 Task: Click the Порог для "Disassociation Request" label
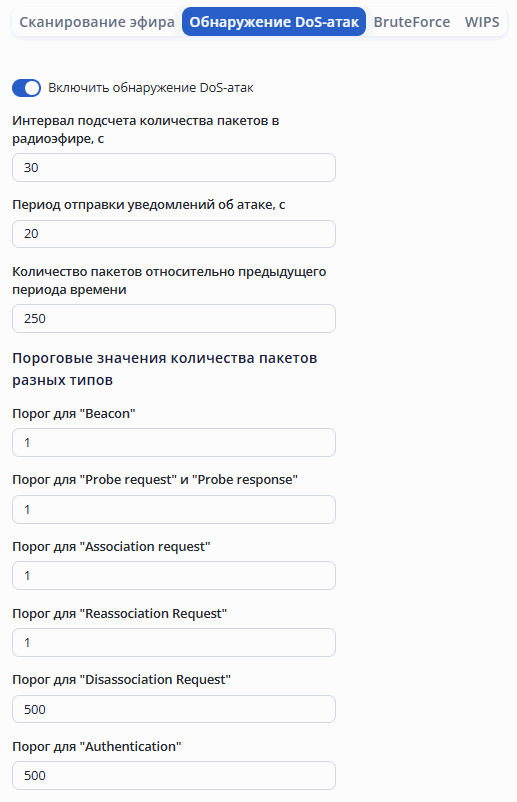(x=121, y=679)
